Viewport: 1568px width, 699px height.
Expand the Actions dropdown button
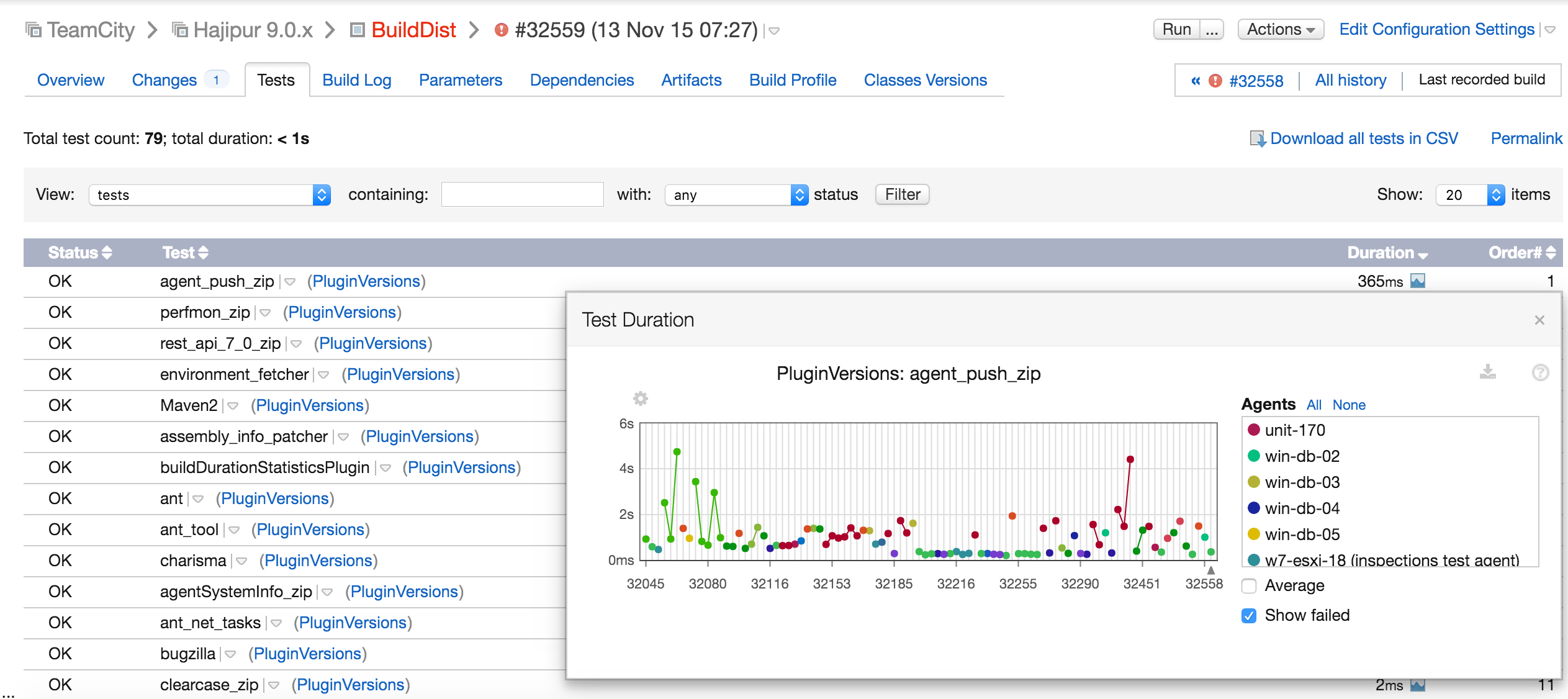pos(1281,29)
